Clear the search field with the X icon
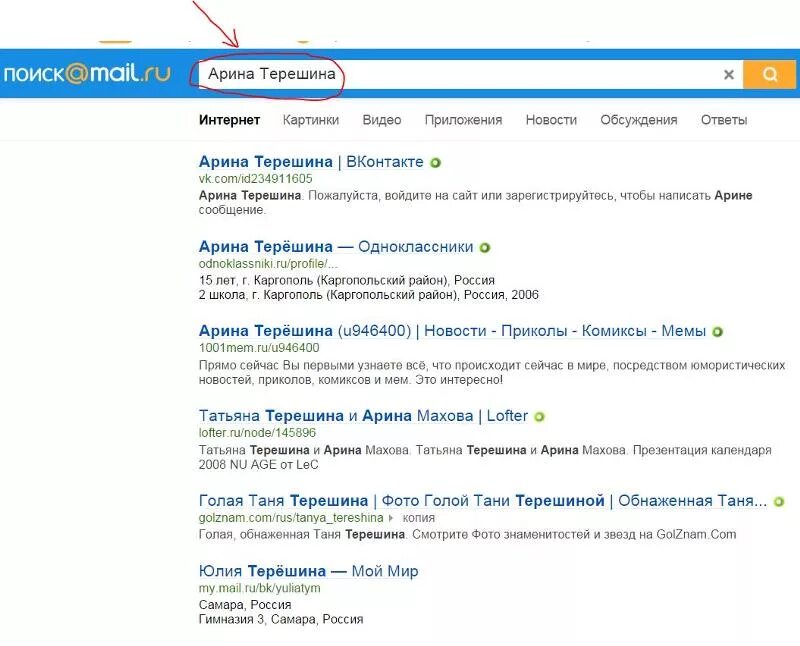 (729, 74)
